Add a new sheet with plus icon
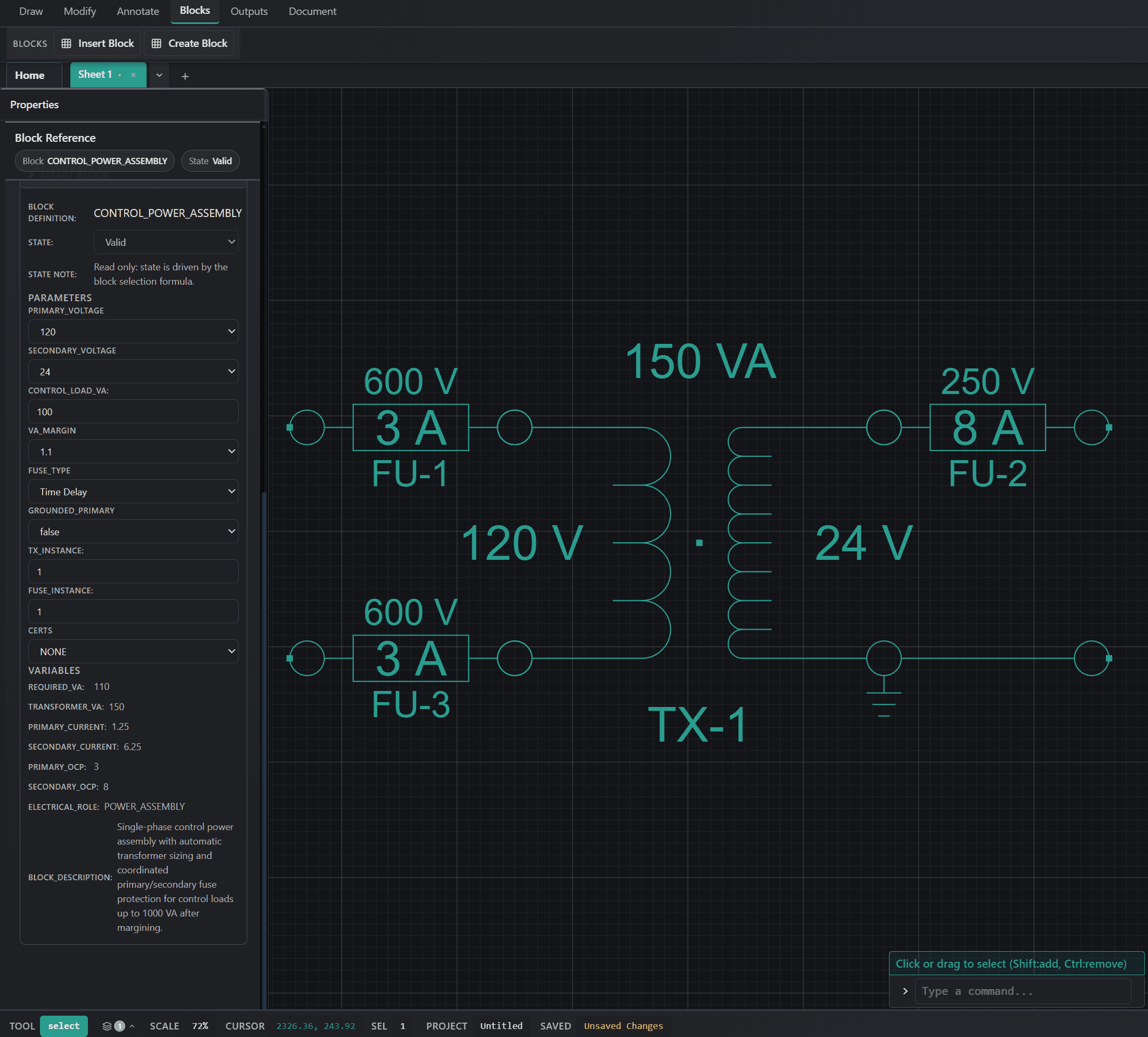This screenshot has height=1037, width=1148. (185, 76)
